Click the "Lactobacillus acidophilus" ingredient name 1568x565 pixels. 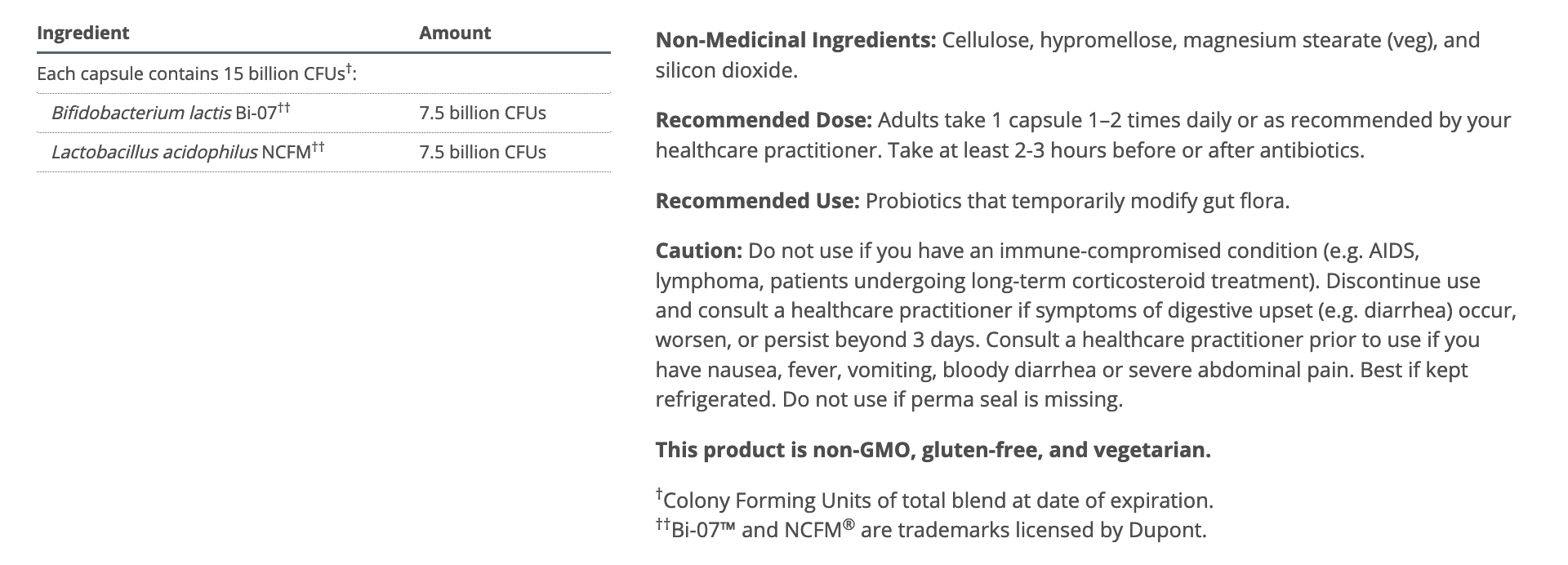point(154,152)
